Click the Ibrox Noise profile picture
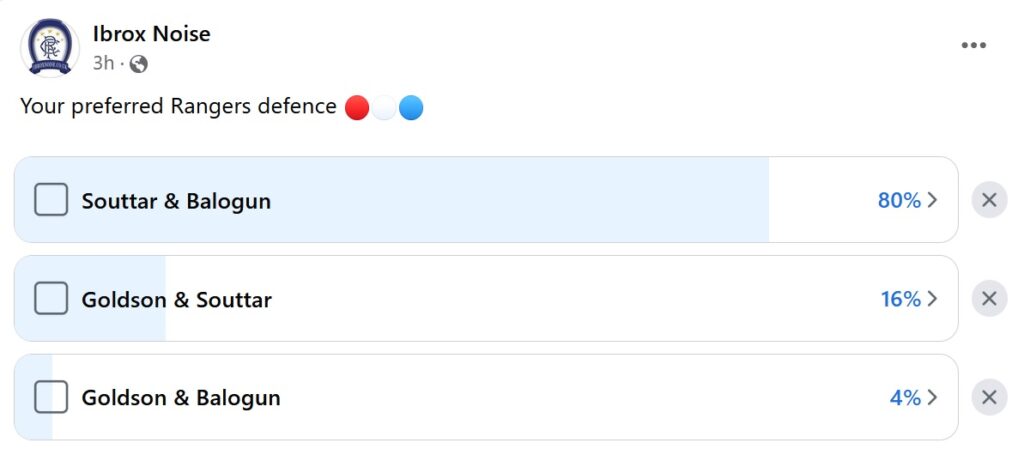The image size is (1024, 449). pyautogui.click(x=50, y=47)
